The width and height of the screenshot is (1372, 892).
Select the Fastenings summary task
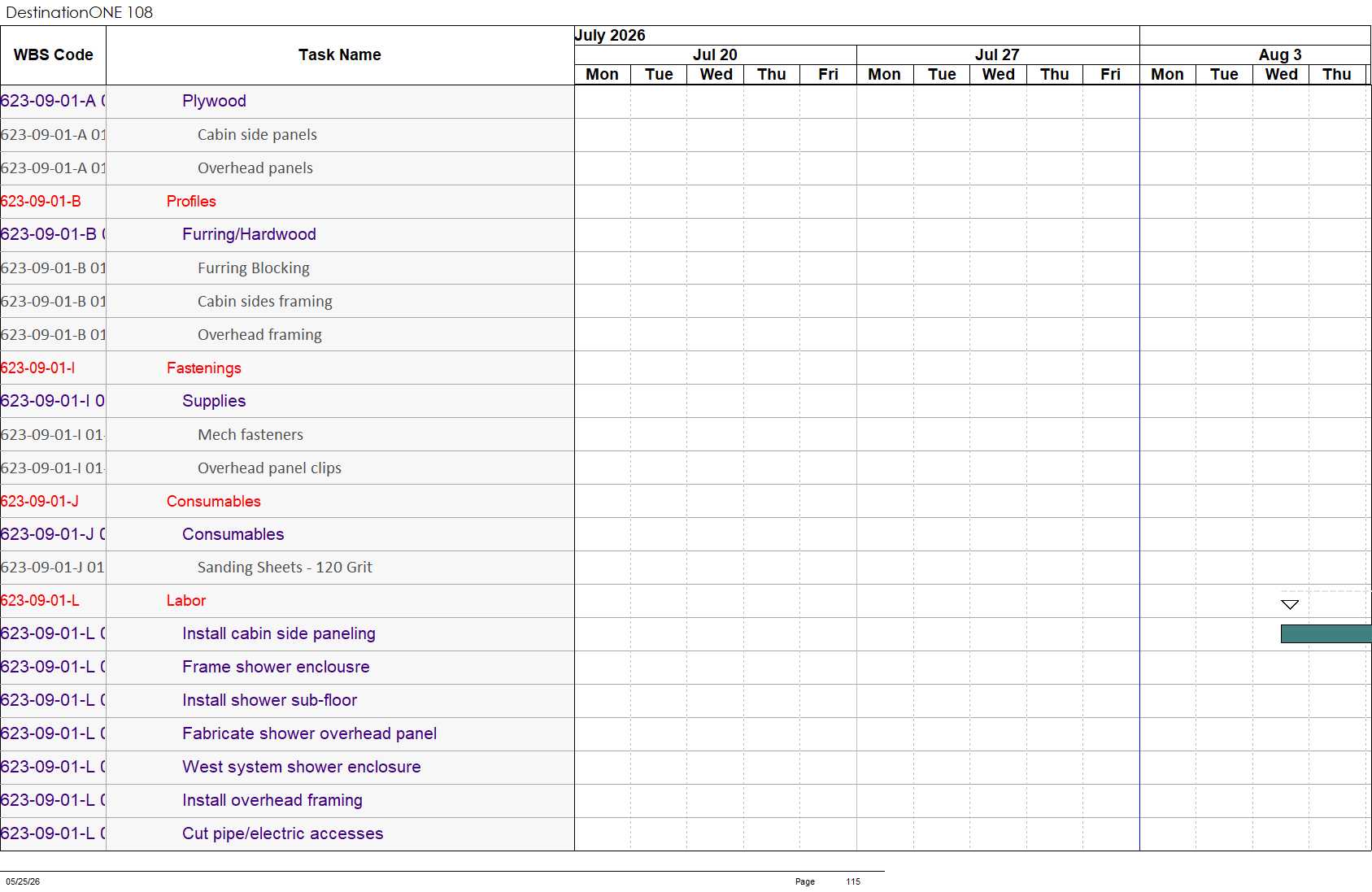tap(204, 368)
